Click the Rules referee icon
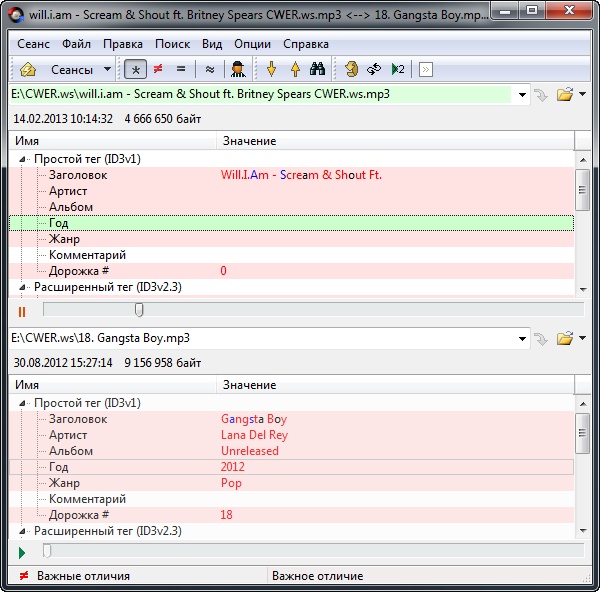This screenshot has height=592, width=600. tap(238, 69)
